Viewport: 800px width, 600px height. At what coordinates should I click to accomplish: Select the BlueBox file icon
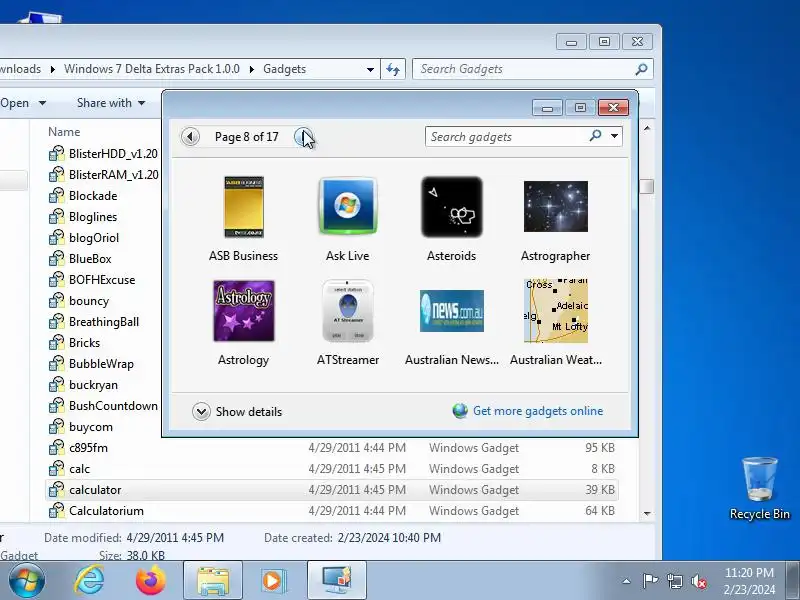[56, 259]
